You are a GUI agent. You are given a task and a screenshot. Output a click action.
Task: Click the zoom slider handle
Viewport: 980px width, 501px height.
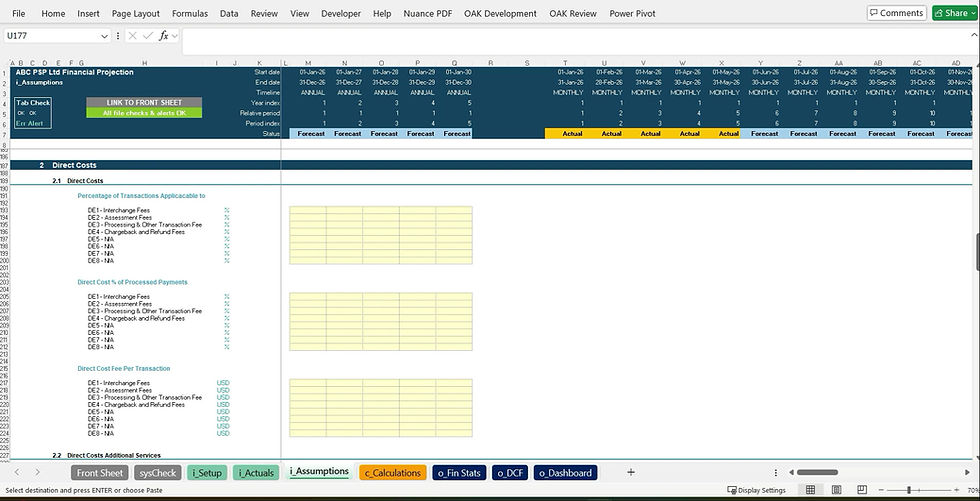pyautogui.click(x=909, y=490)
